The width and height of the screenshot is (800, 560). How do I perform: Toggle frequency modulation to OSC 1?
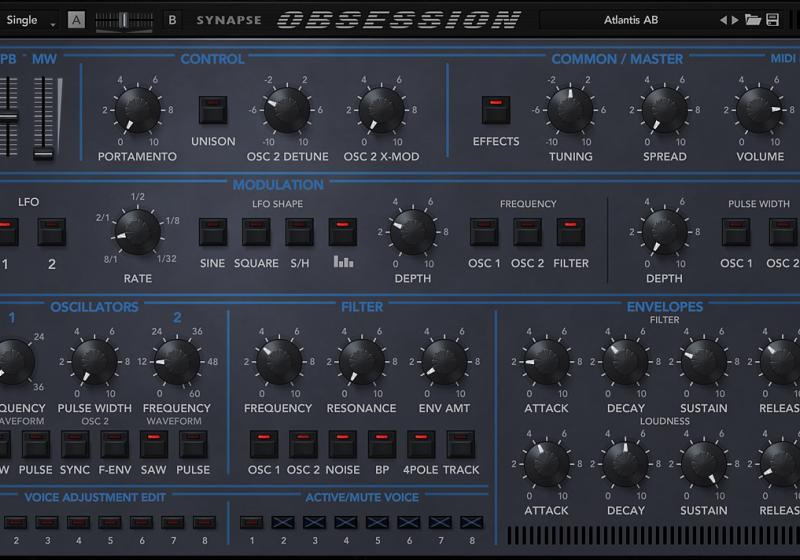484,232
